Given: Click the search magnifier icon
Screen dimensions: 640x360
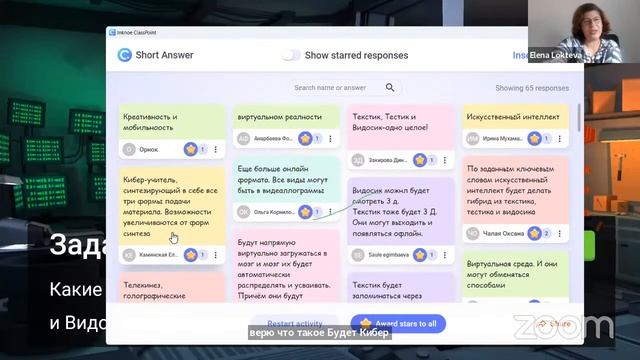Looking at the screenshot, I should 390,87.
